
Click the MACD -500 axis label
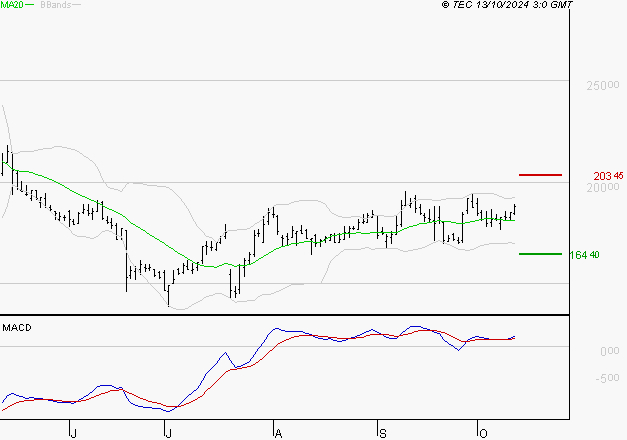(x=607, y=378)
